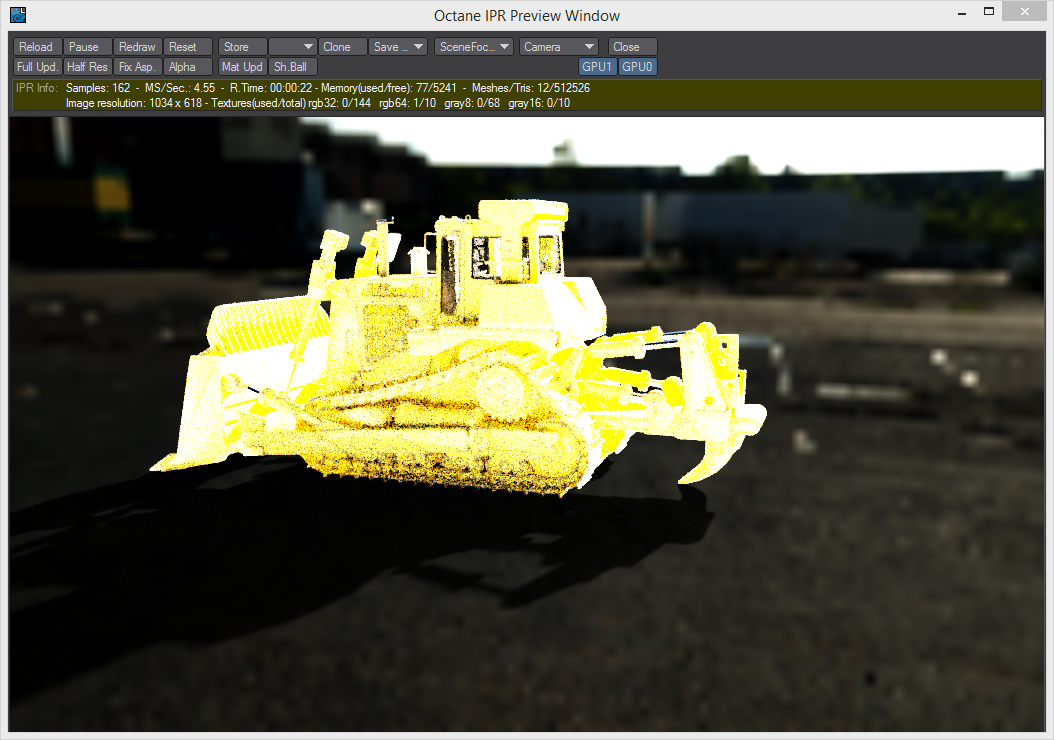
Task: Pause the IPR render
Action: [x=87, y=47]
